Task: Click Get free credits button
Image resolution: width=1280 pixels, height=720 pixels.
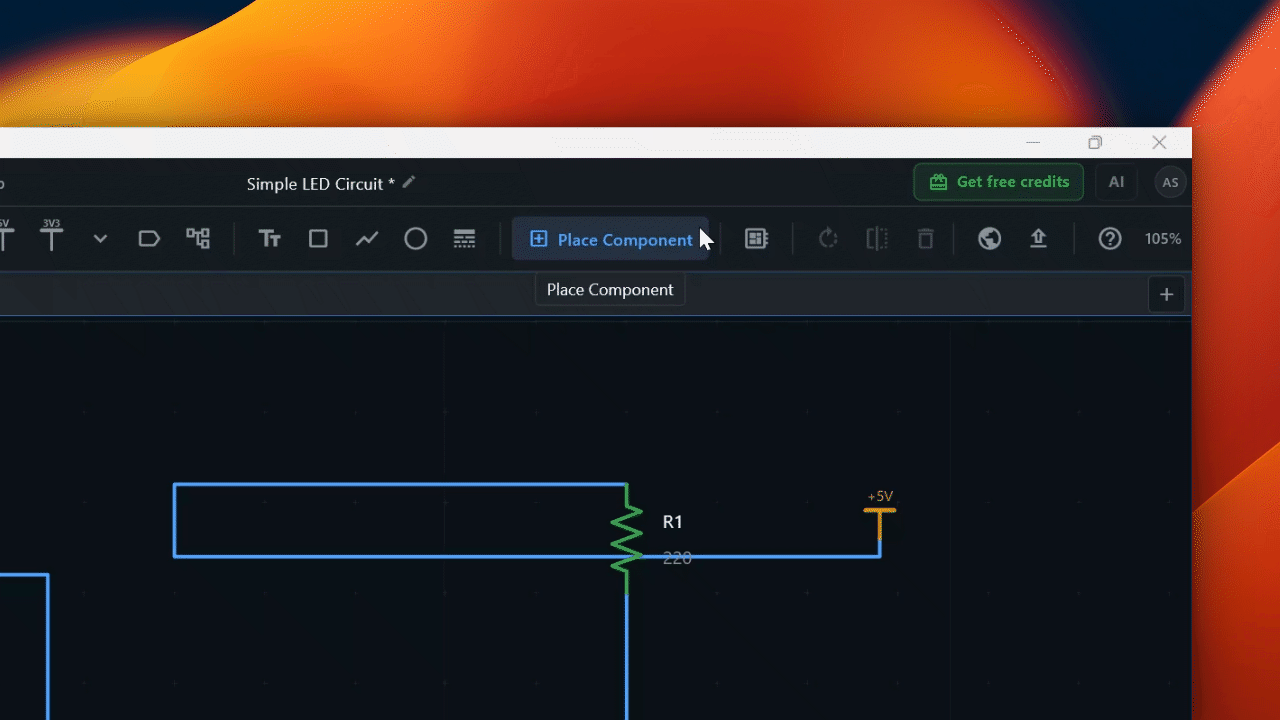Action: 999,182
